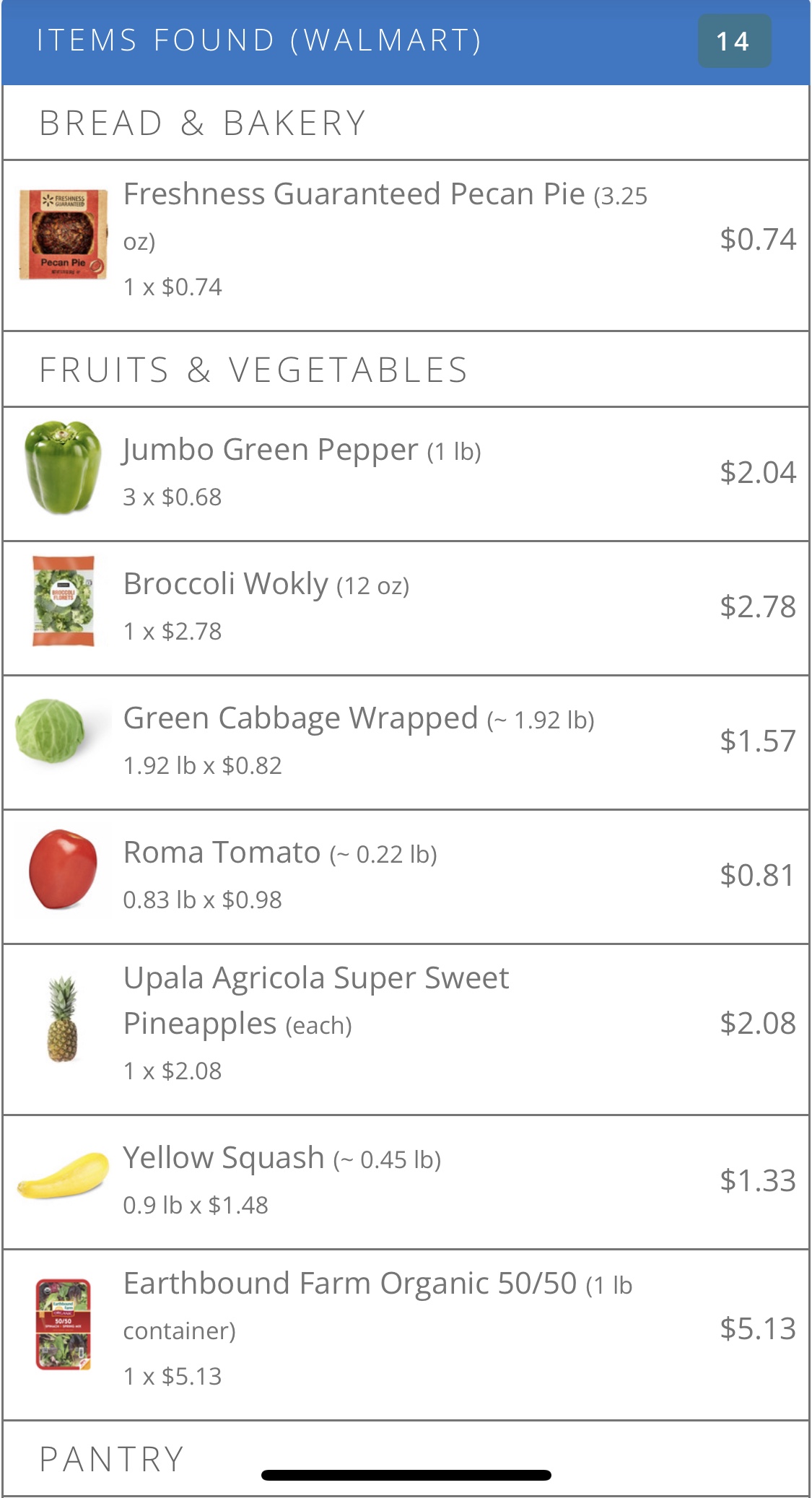Tap the home indicator bar
The width and height of the screenshot is (812, 1498).
tap(406, 1475)
